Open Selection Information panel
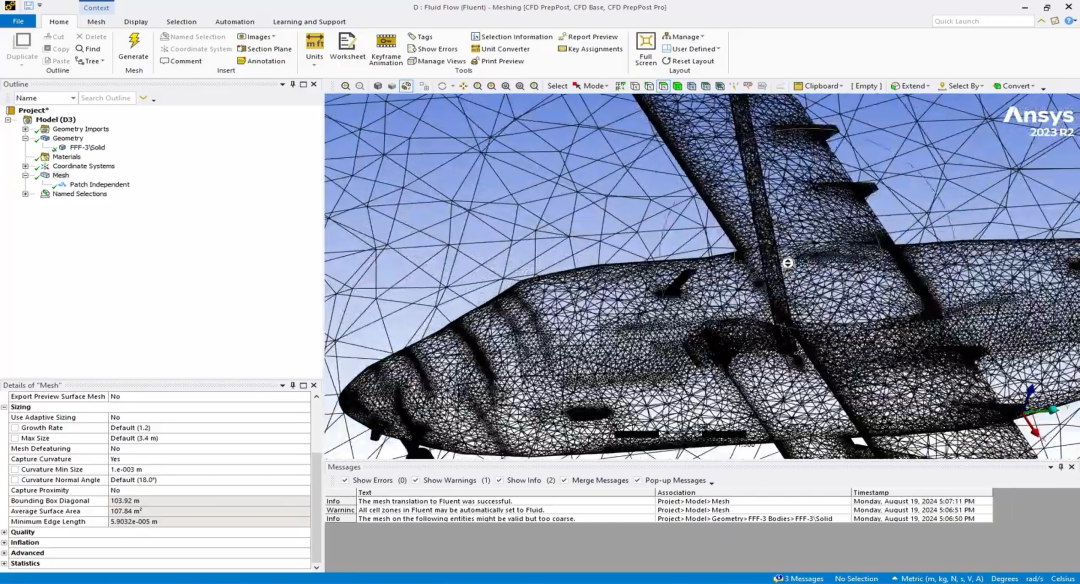This screenshot has height=584, width=1080. pos(512,36)
